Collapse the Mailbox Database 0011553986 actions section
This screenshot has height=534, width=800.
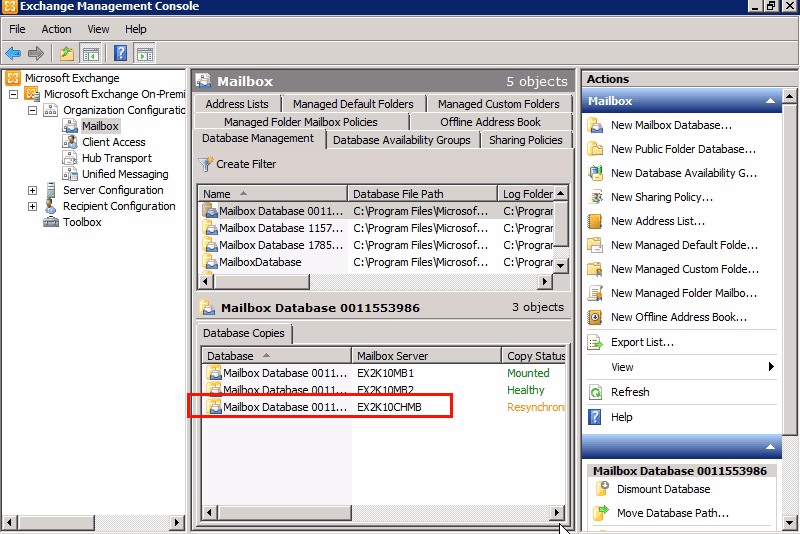point(770,447)
